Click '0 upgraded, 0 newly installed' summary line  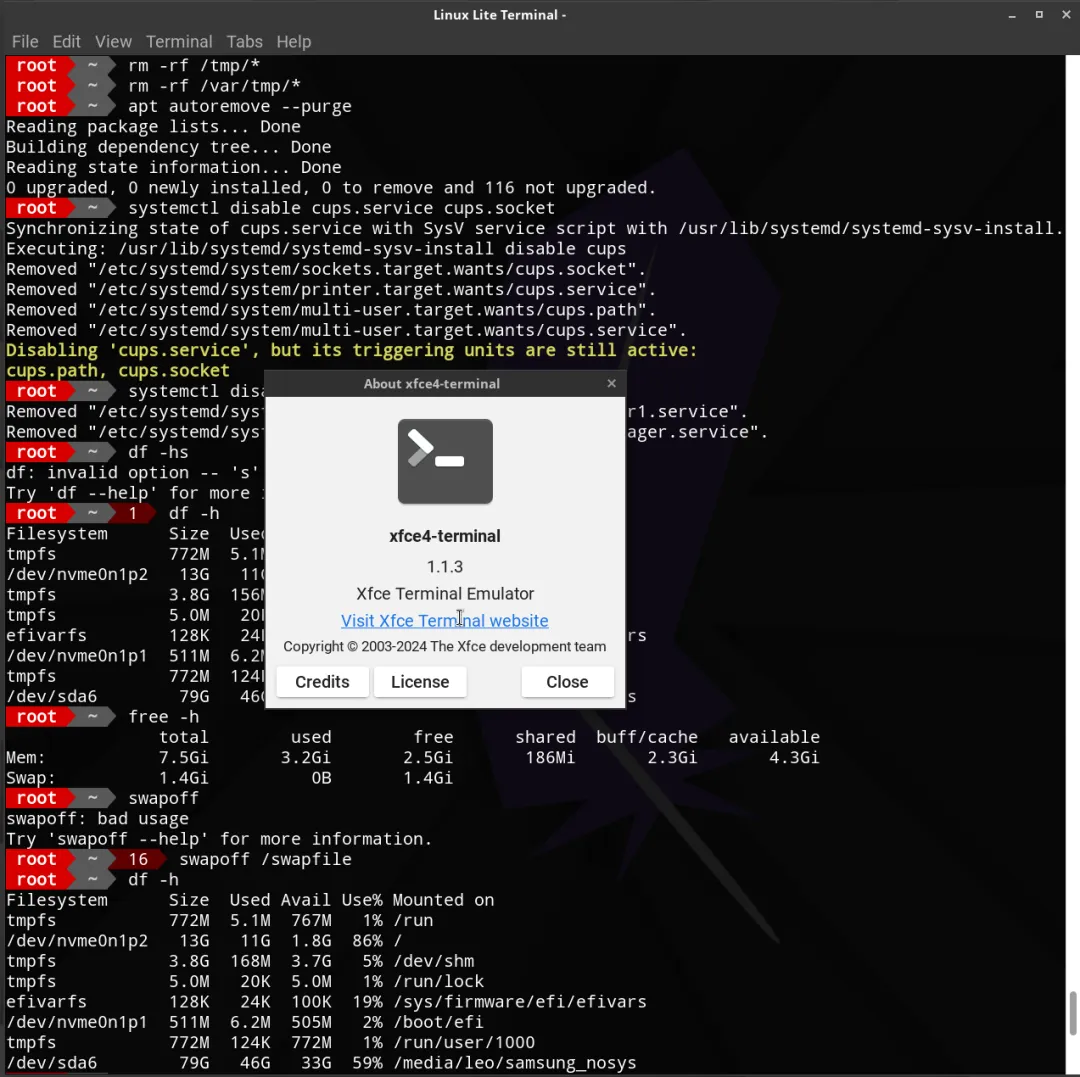[331, 188]
